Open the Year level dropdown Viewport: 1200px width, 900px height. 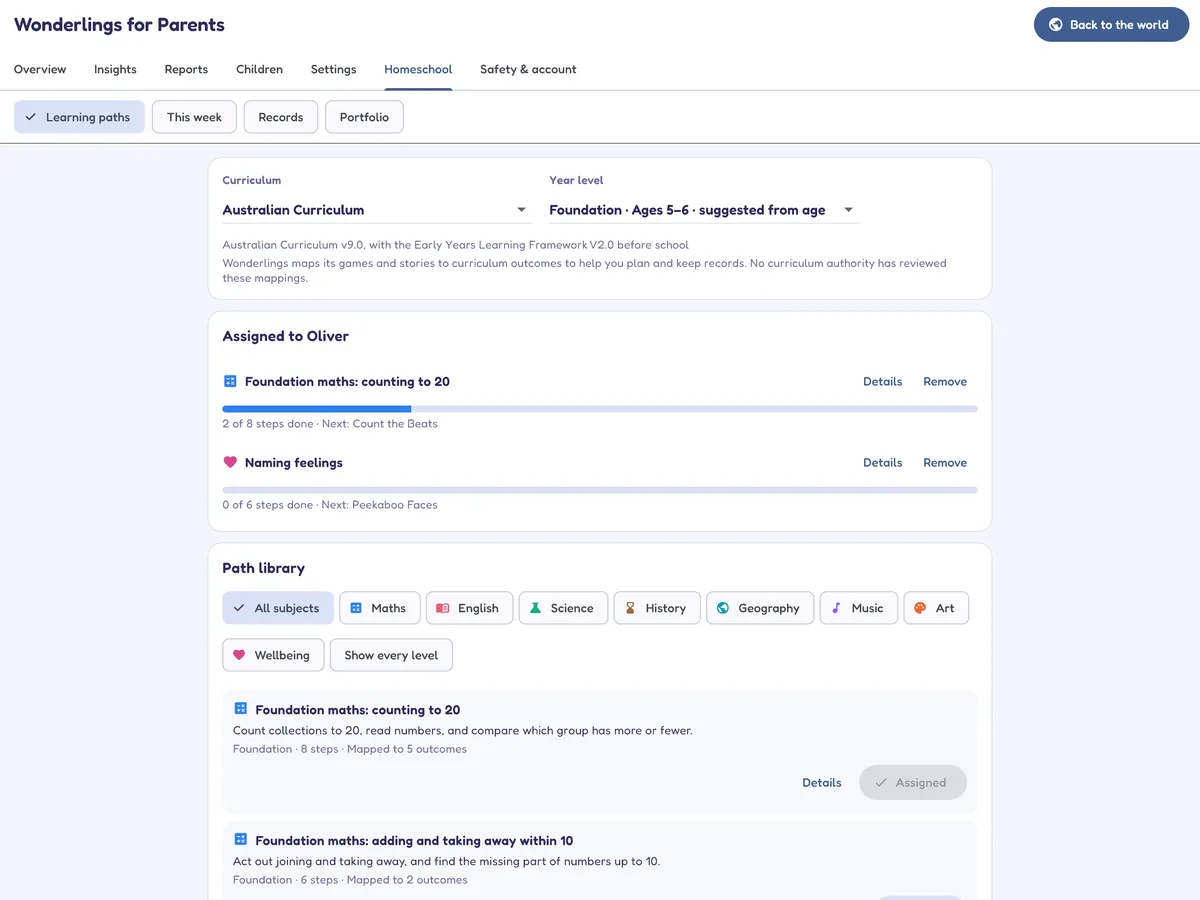point(703,210)
